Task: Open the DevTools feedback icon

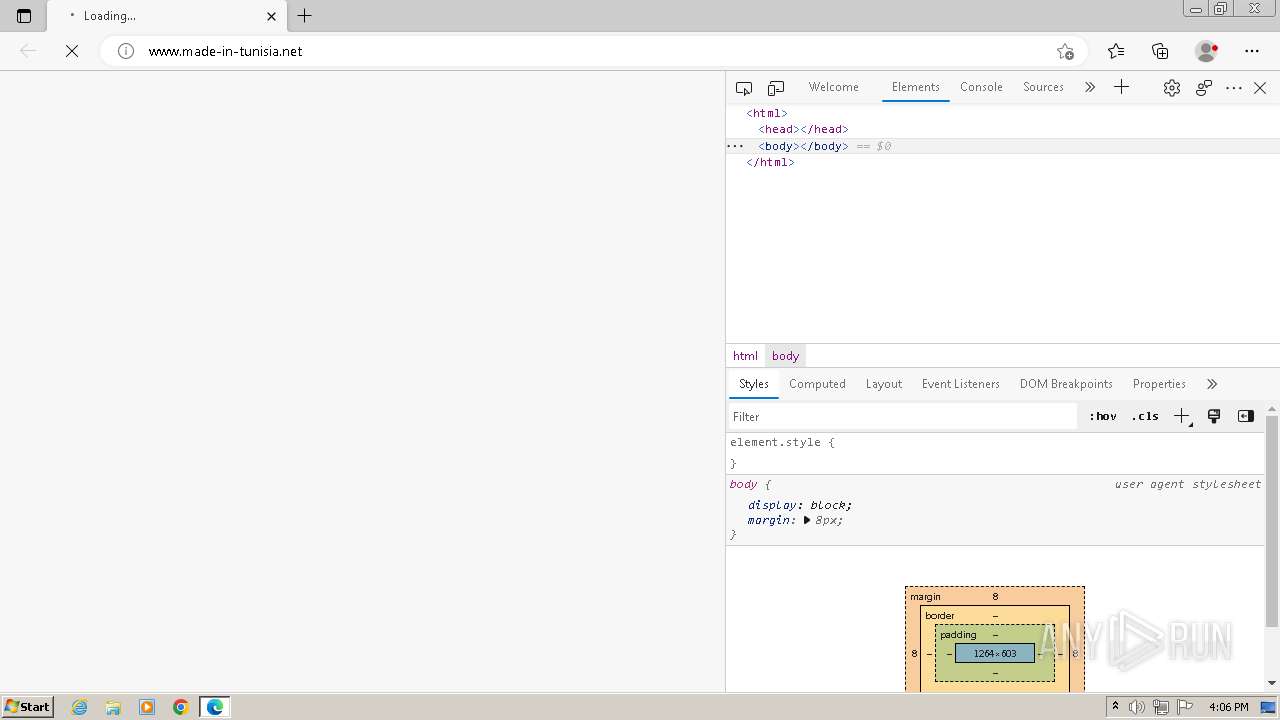Action: (1204, 88)
